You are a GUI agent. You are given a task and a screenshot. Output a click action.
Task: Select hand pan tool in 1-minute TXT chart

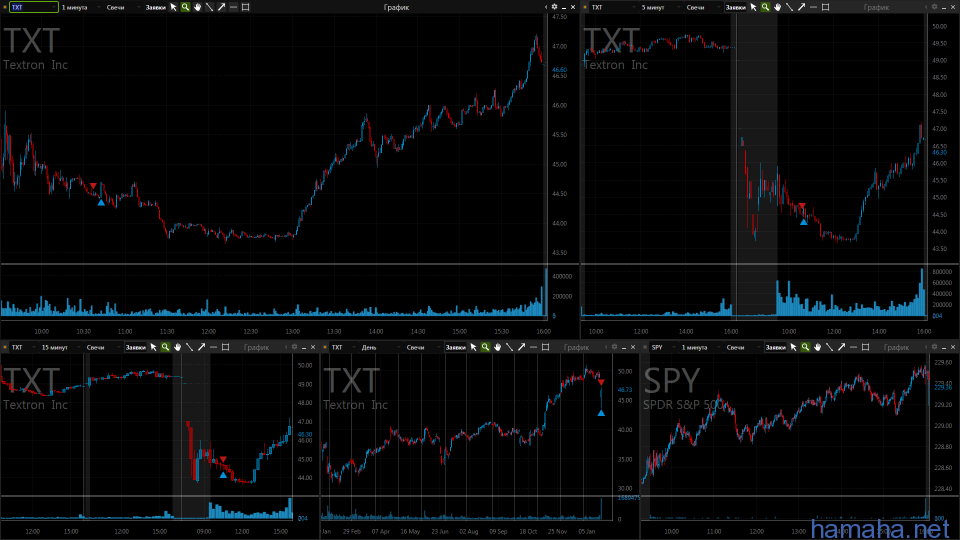coord(197,7)
